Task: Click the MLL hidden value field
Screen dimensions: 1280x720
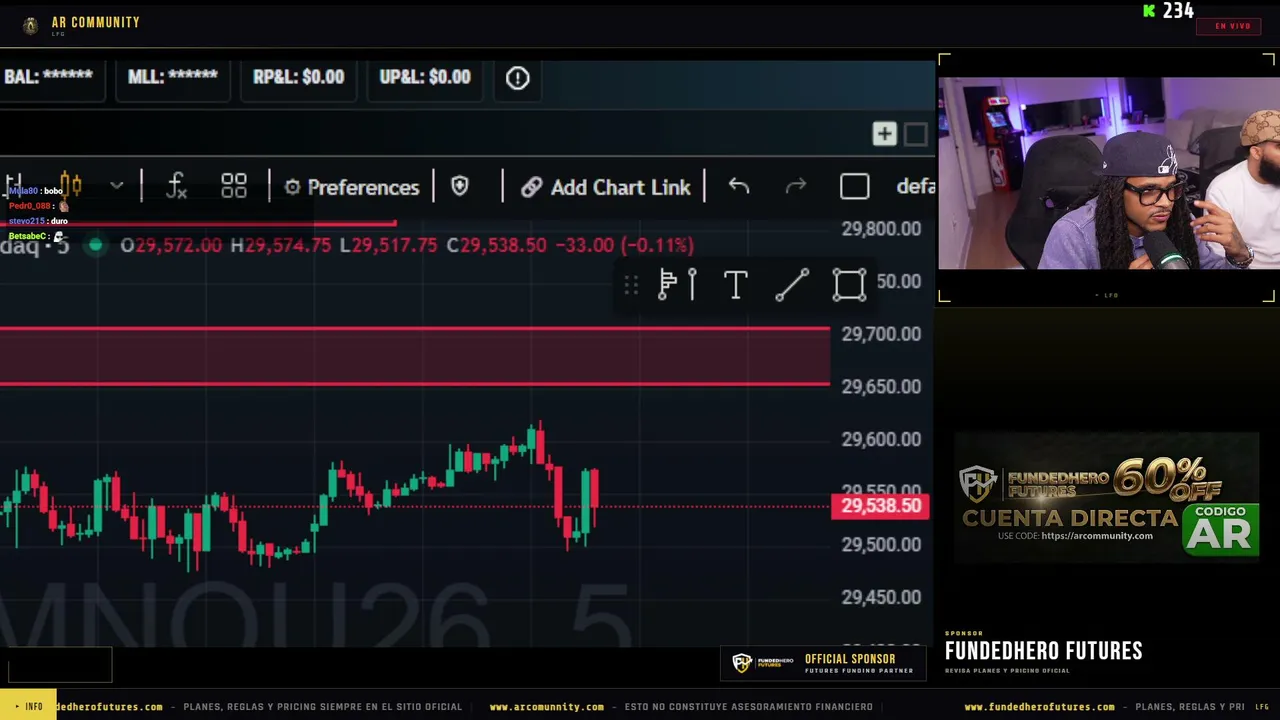Action: pos(172,77)
